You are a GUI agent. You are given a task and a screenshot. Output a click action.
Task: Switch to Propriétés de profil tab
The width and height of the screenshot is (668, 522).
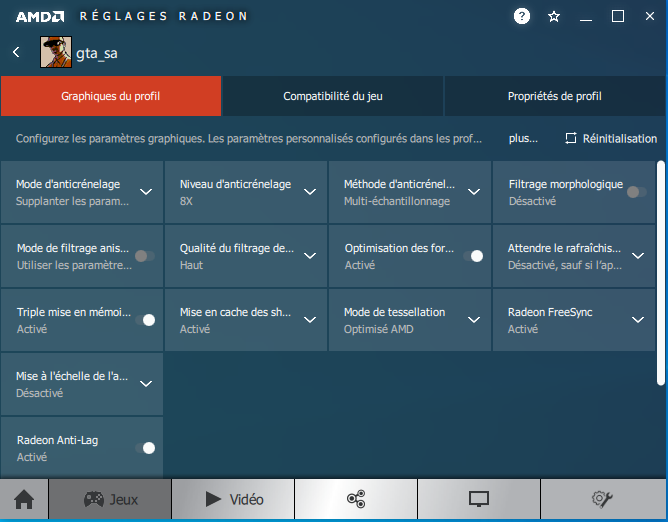click(x=555, y=96)
